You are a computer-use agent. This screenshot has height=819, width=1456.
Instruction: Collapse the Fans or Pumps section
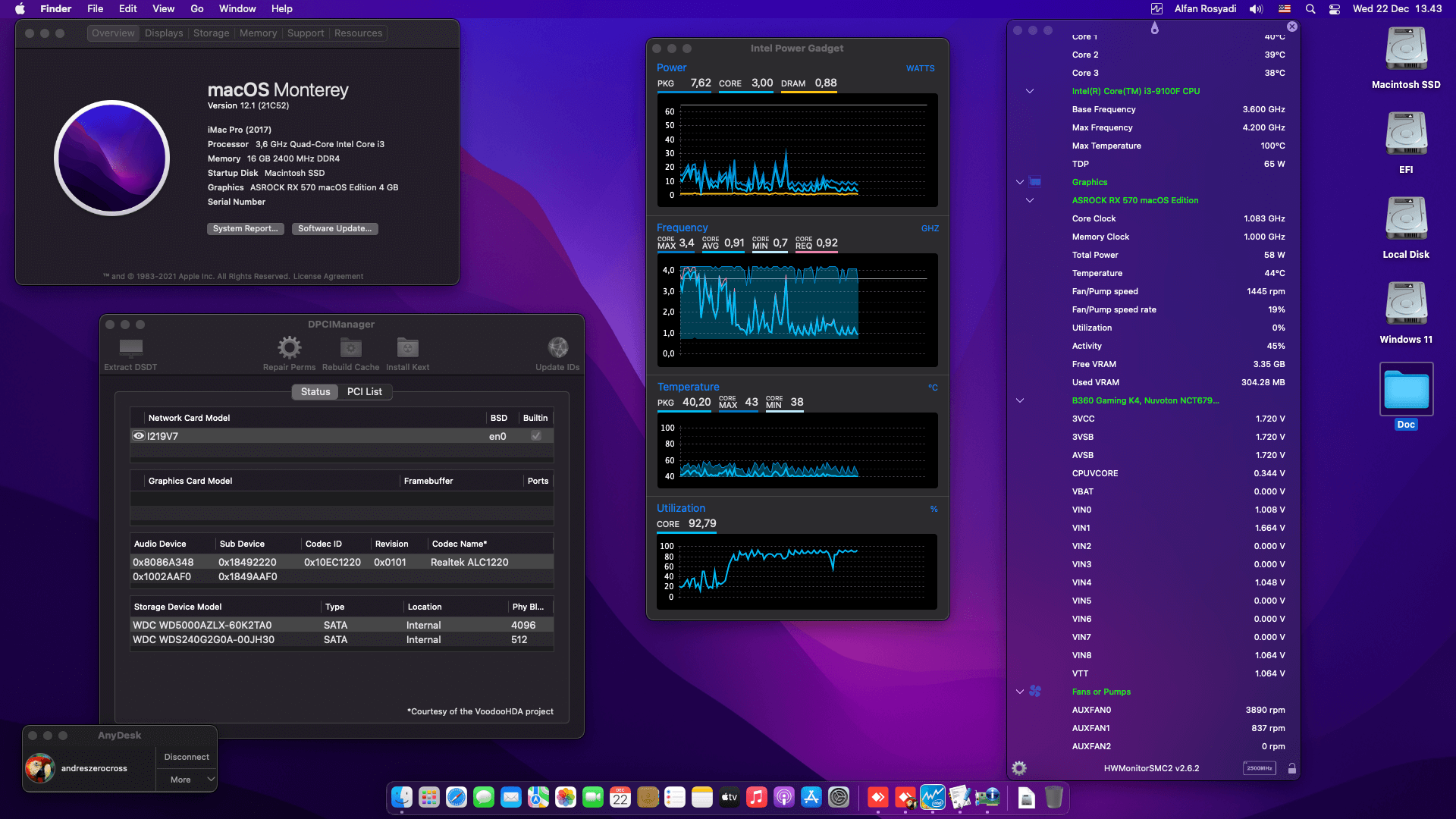[1020, 692]
